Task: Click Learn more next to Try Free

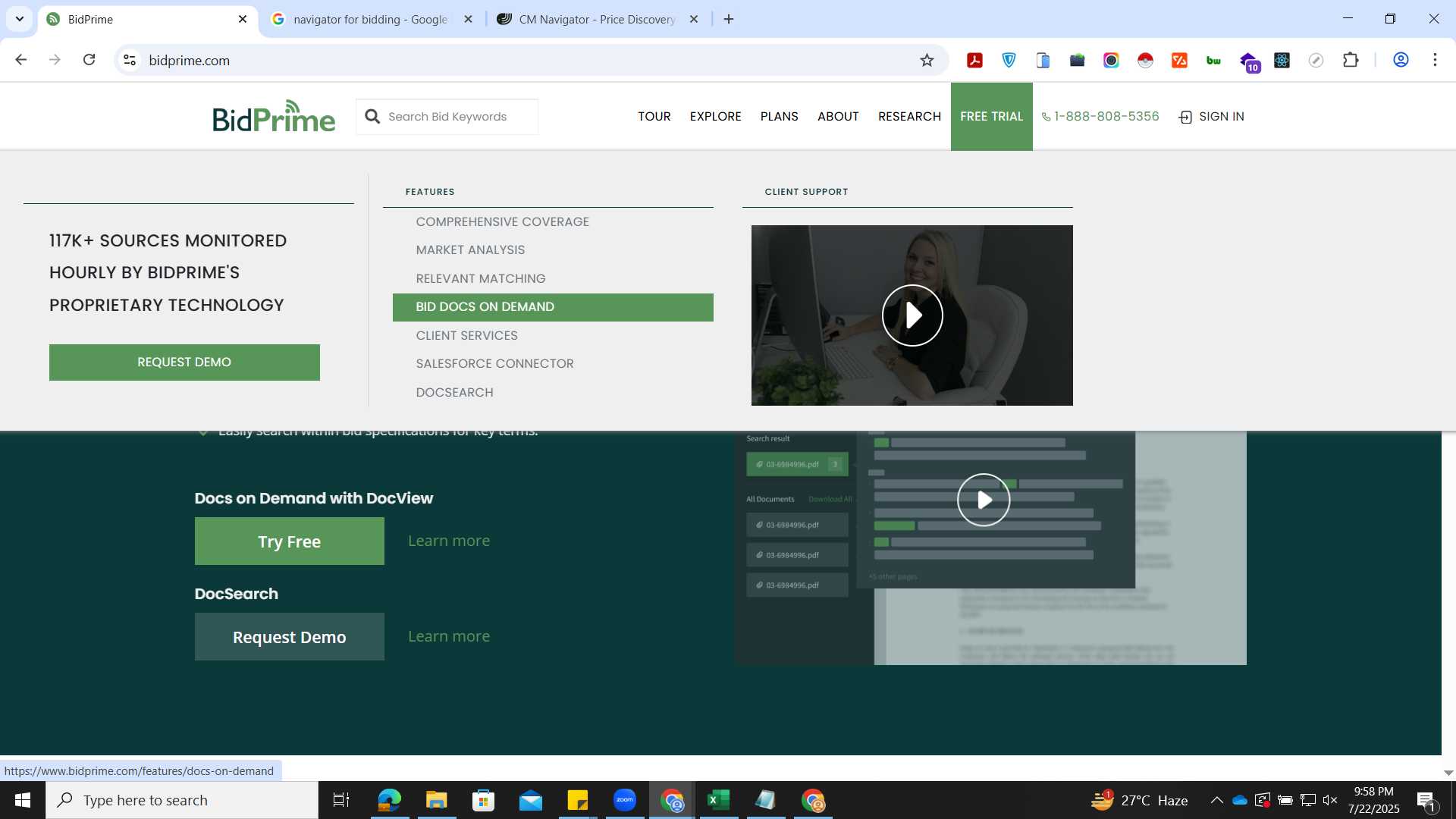Action: click(449, 541)
